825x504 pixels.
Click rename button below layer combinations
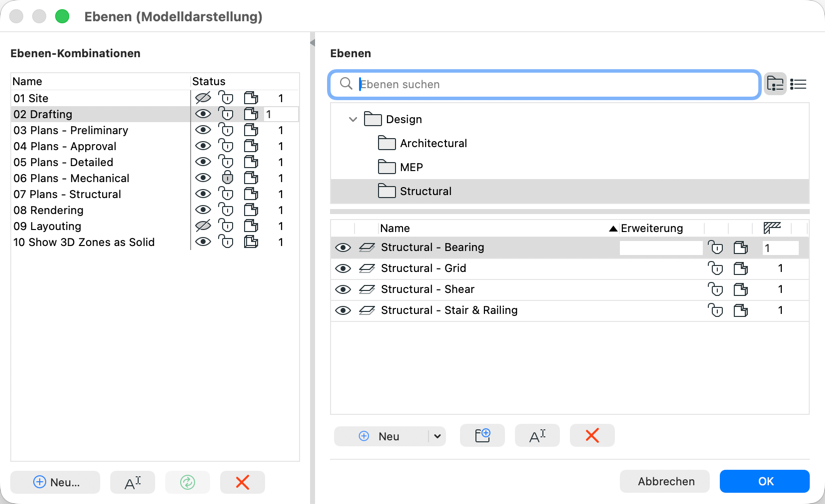pos(133,482)
